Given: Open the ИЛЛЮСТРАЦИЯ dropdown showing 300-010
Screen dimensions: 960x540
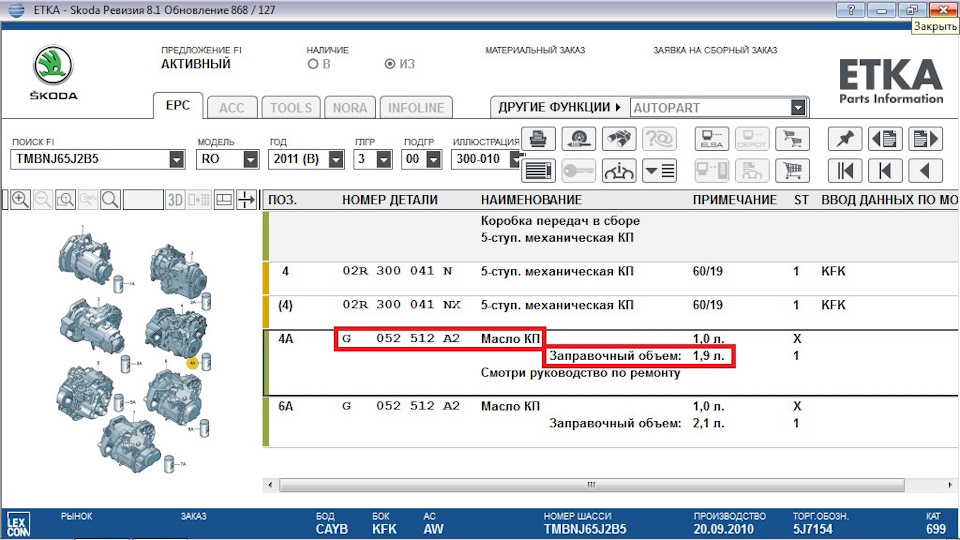Looking at the screenshot, I should click(x=516, y=159).
